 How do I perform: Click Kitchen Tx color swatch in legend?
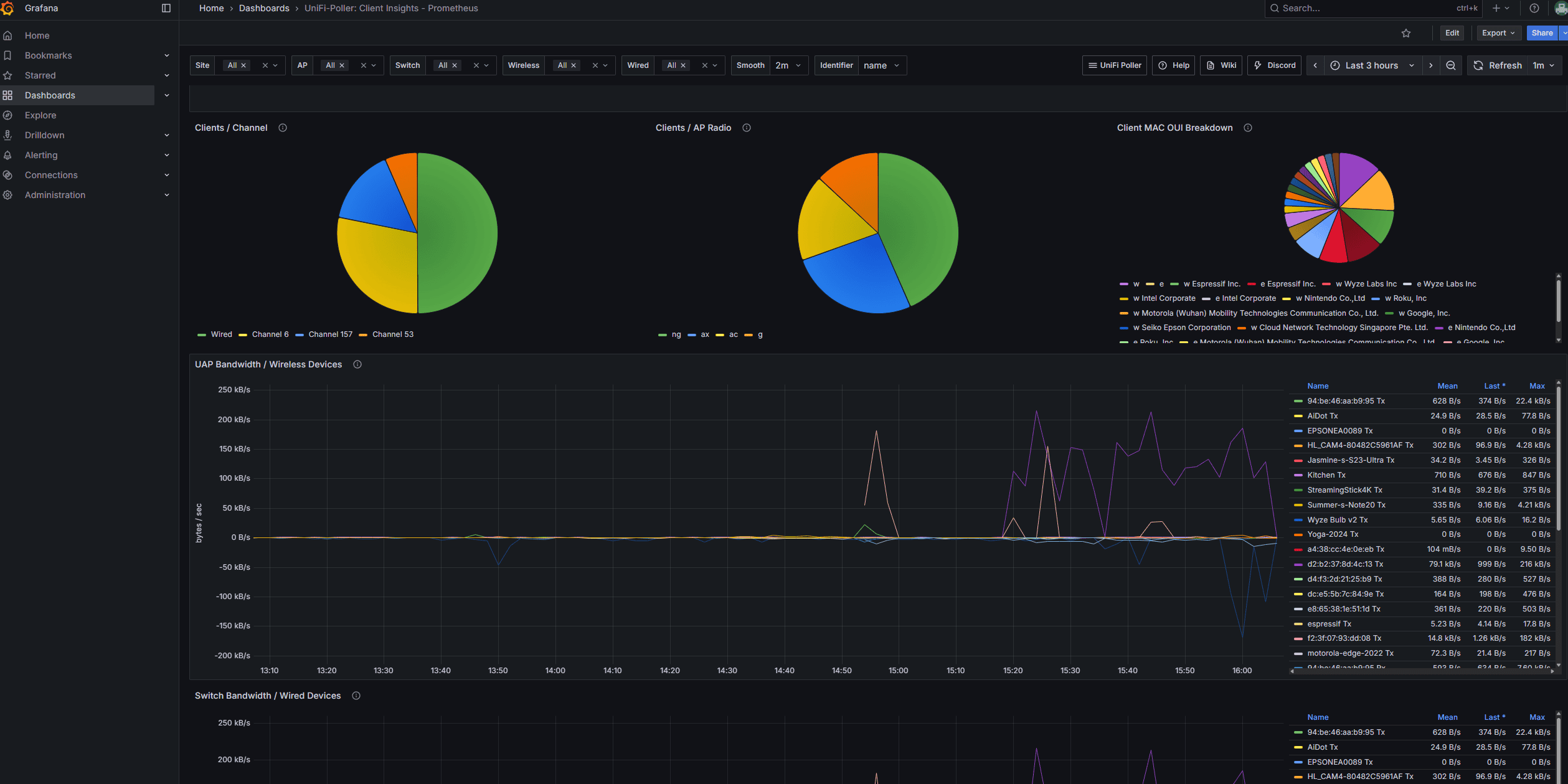pos(1298,476)
